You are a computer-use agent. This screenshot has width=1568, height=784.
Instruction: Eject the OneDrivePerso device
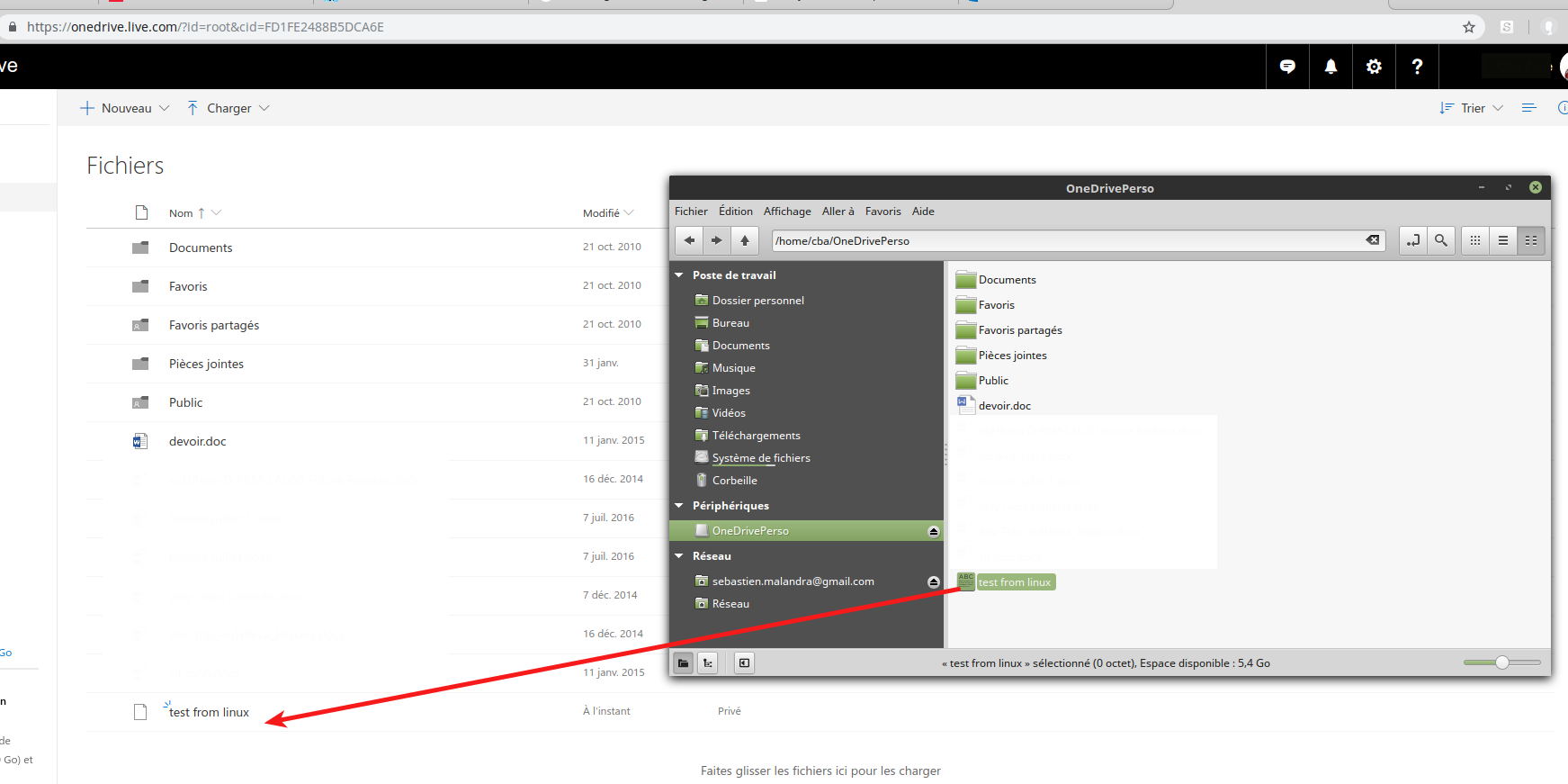pos(934,531)
